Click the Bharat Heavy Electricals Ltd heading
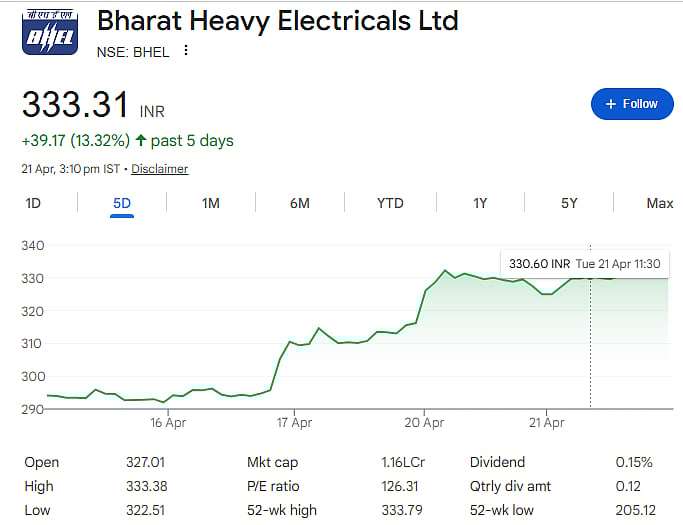Viewport: 683px width, 525px height. [x=277, y=20]
